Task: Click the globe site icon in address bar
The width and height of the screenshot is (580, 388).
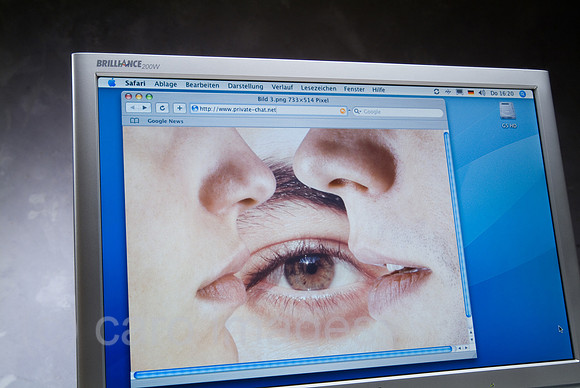Action: (195, 108)
